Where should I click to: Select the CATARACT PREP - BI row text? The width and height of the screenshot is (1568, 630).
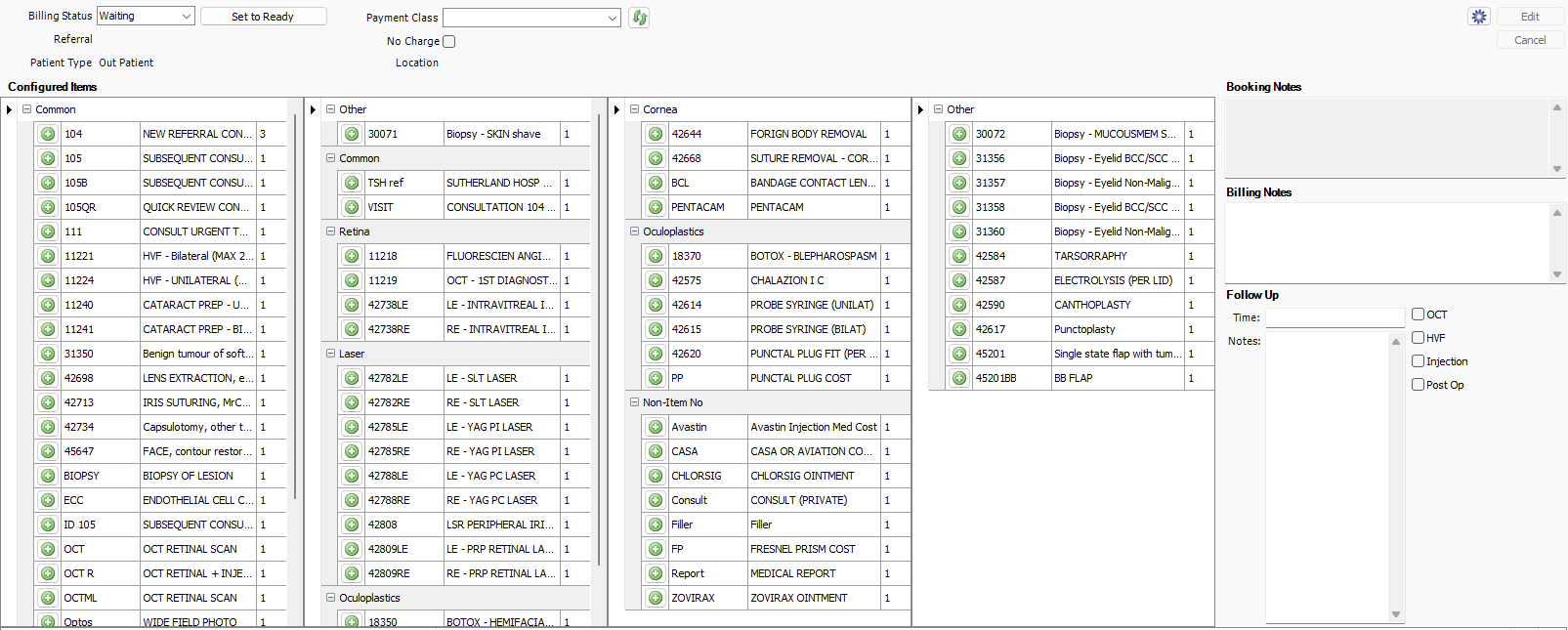pyautogui.click(x=198, y=329)
